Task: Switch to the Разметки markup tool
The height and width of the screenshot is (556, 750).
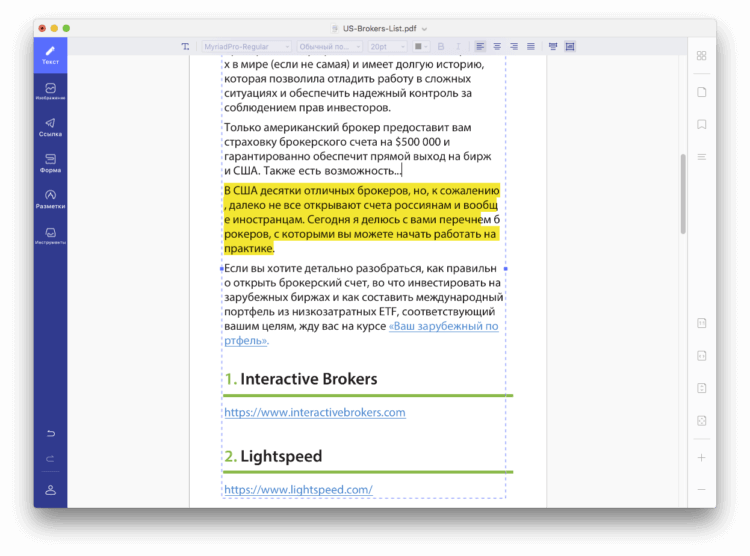Action: [x=50, y=199]
